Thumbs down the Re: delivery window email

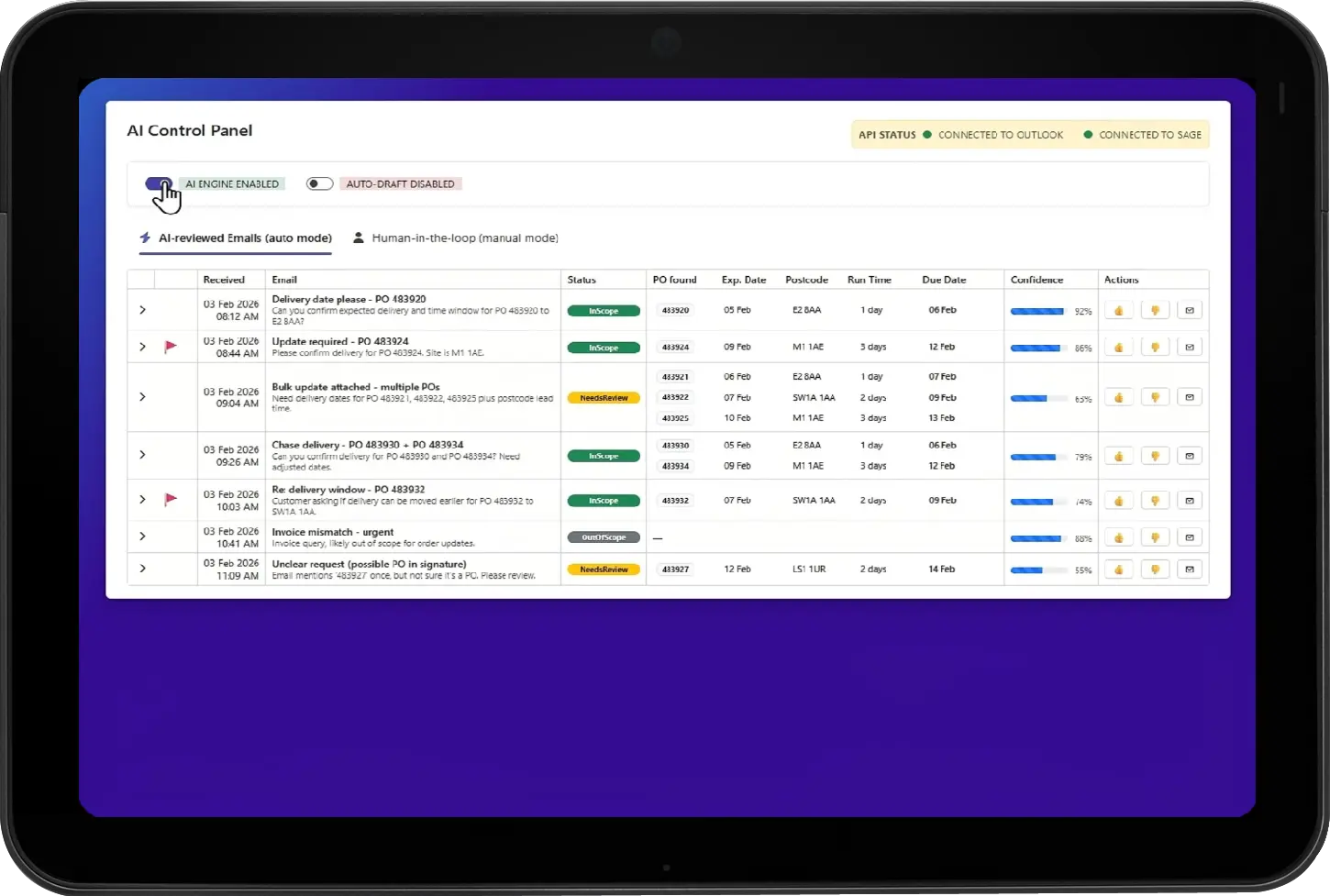coord(1155,501)
